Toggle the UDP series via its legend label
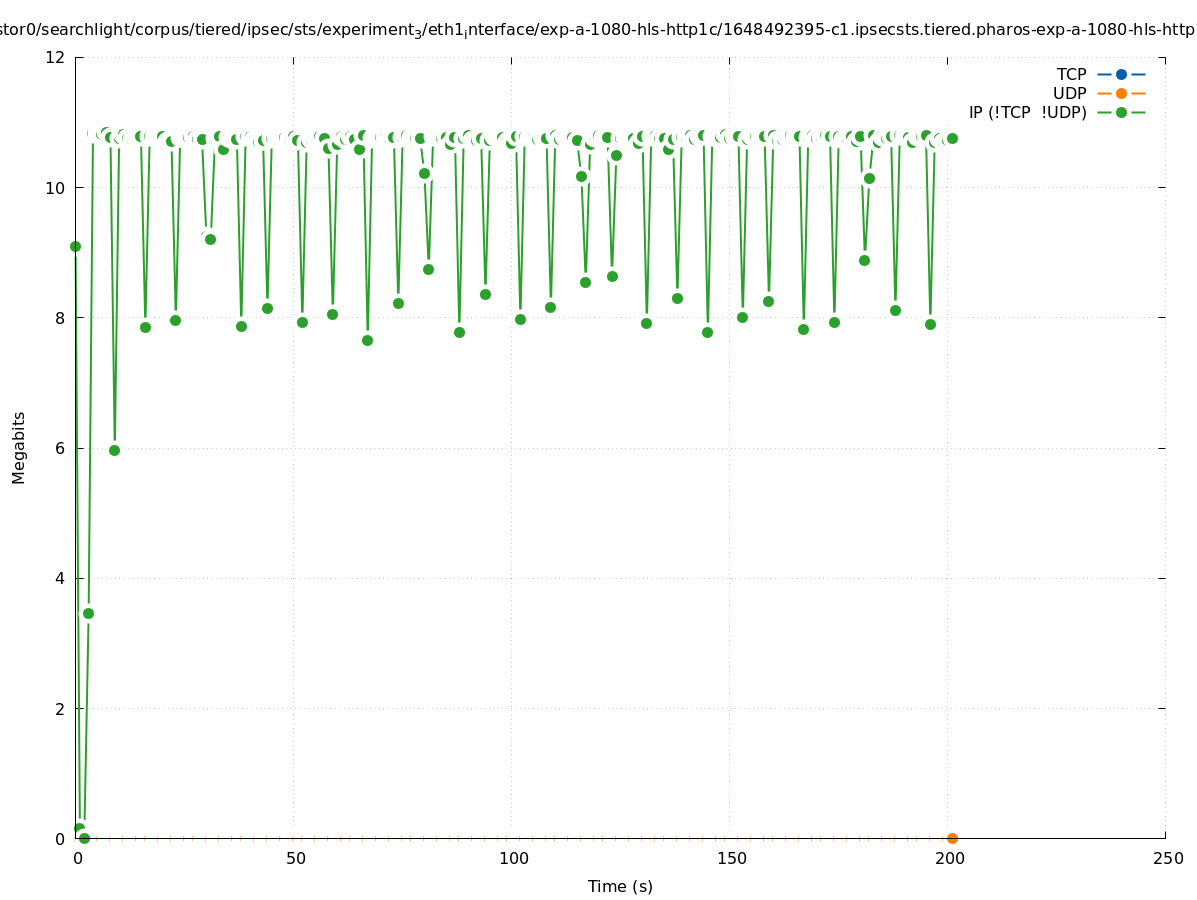1197x900 pixels. tap(1069, 93)
